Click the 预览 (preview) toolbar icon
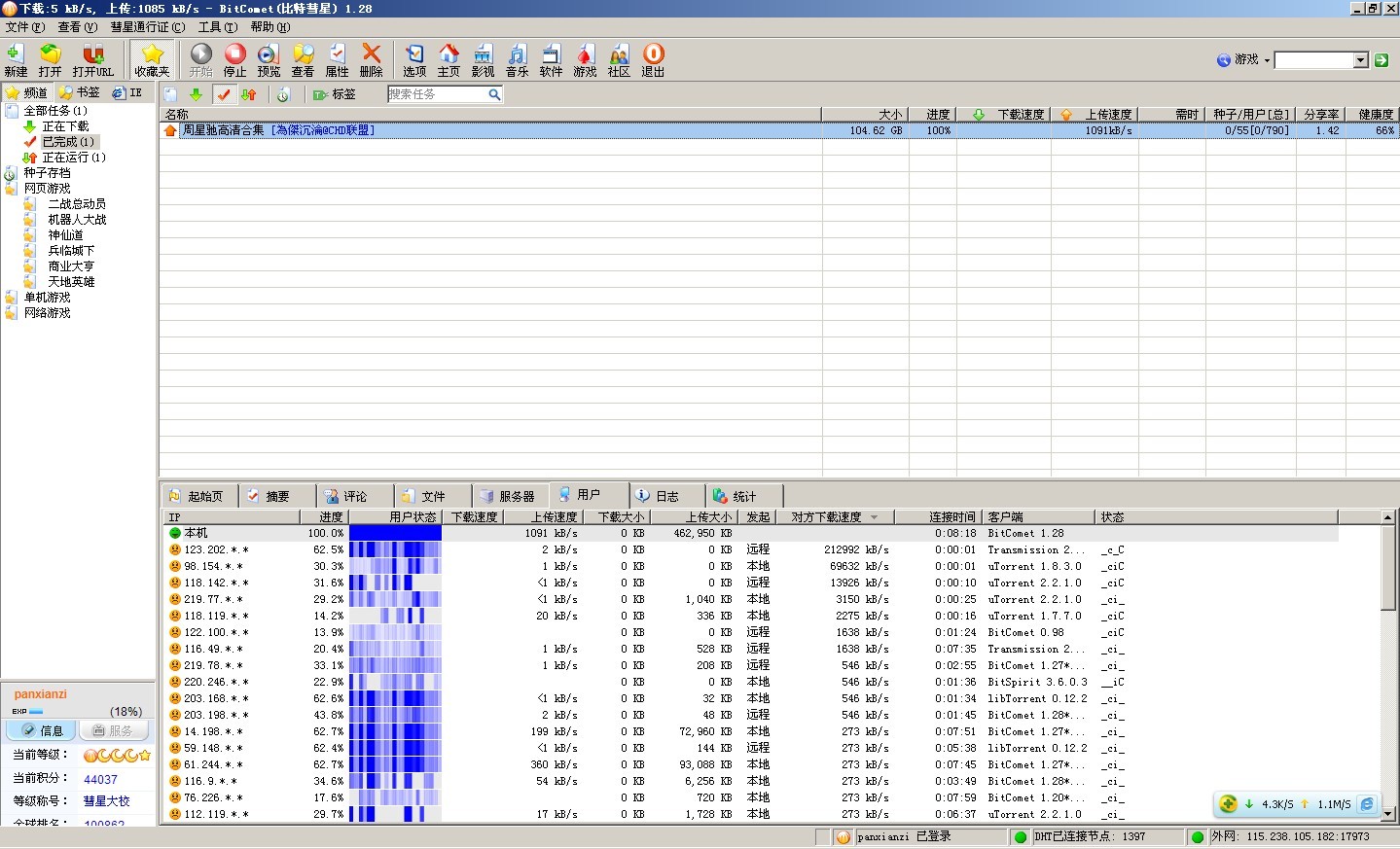Screen dimensions: 1400x849 (269, 59)
